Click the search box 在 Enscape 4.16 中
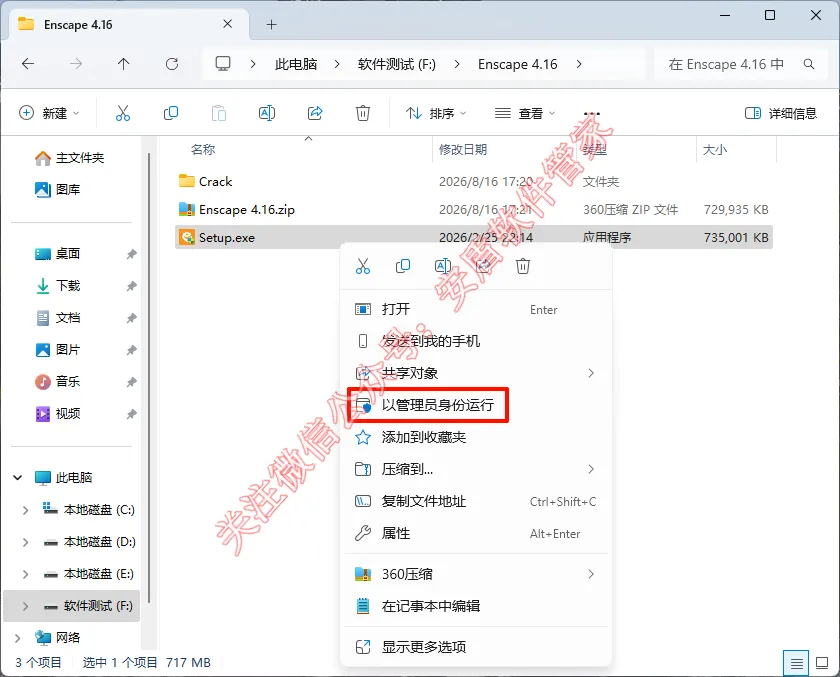This screenshot has width=840, height=677. tap(741, 64)
